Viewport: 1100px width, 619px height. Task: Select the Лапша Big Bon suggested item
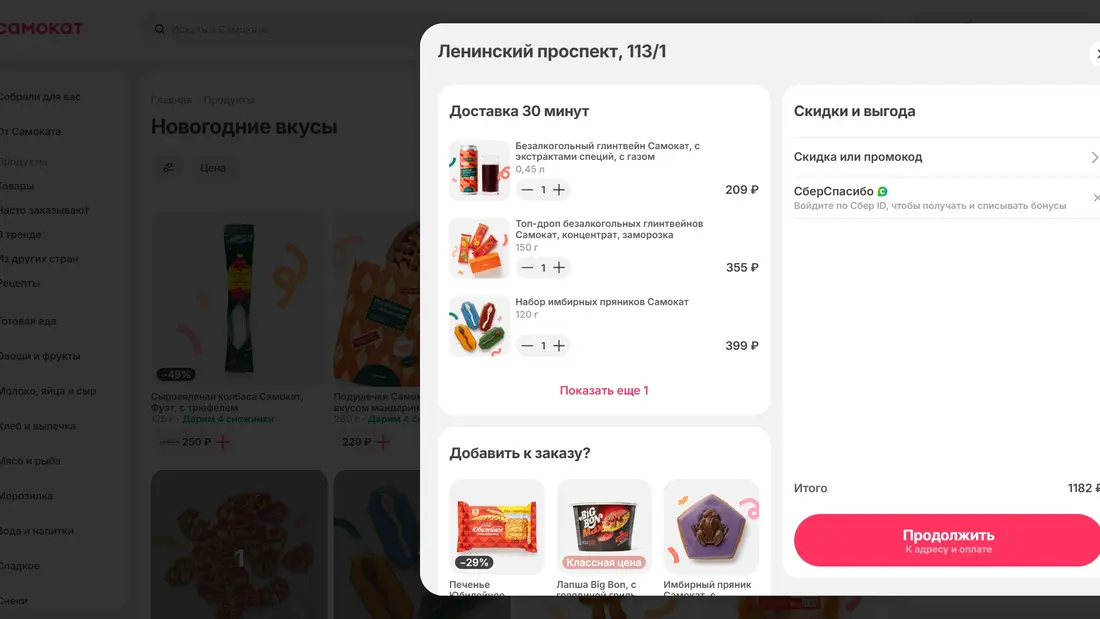pos(604,525)
